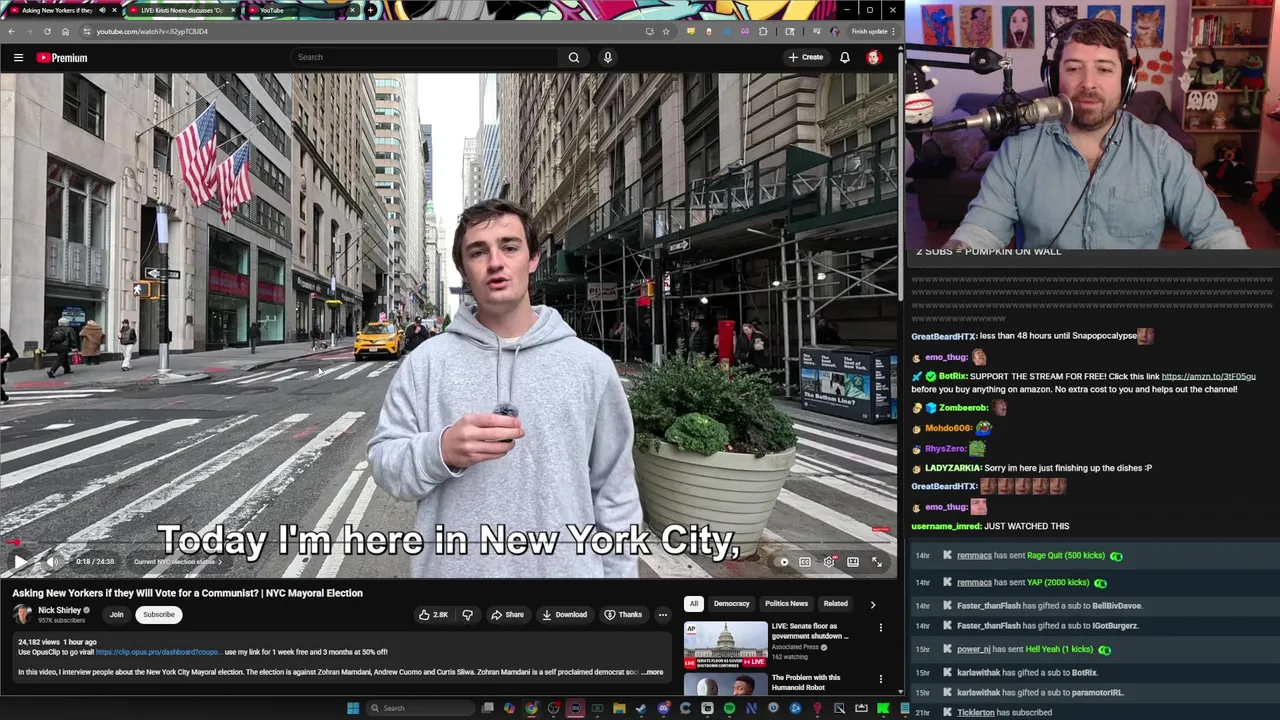Open the Nick Shirley channel avatar
The height and width of the screenshot is (720, 1280).
pos(22,614)
